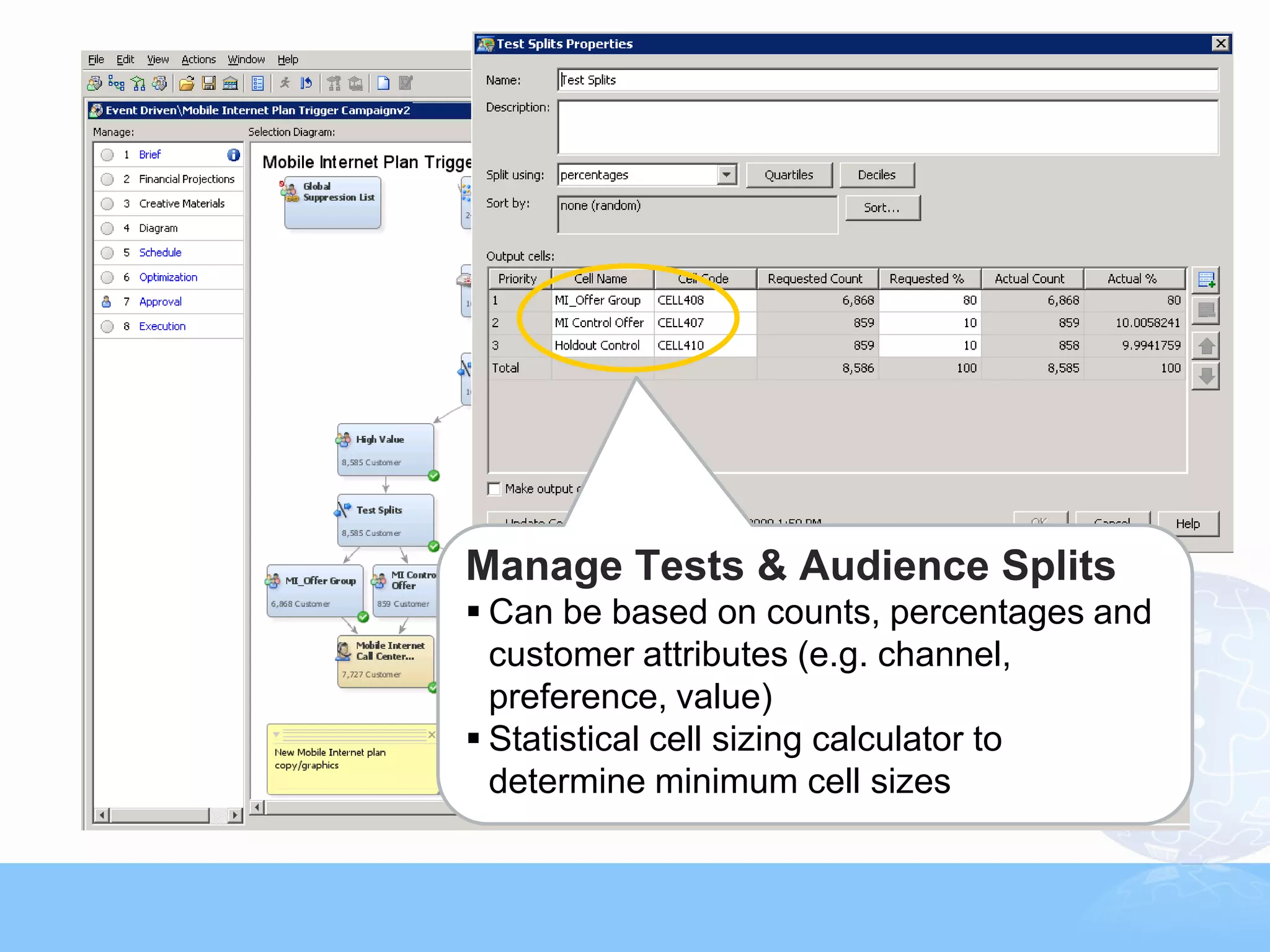This screenshot has height=952, width=1270.
Task: Select radio circle for Financial Projections
Action: point(107,179)
